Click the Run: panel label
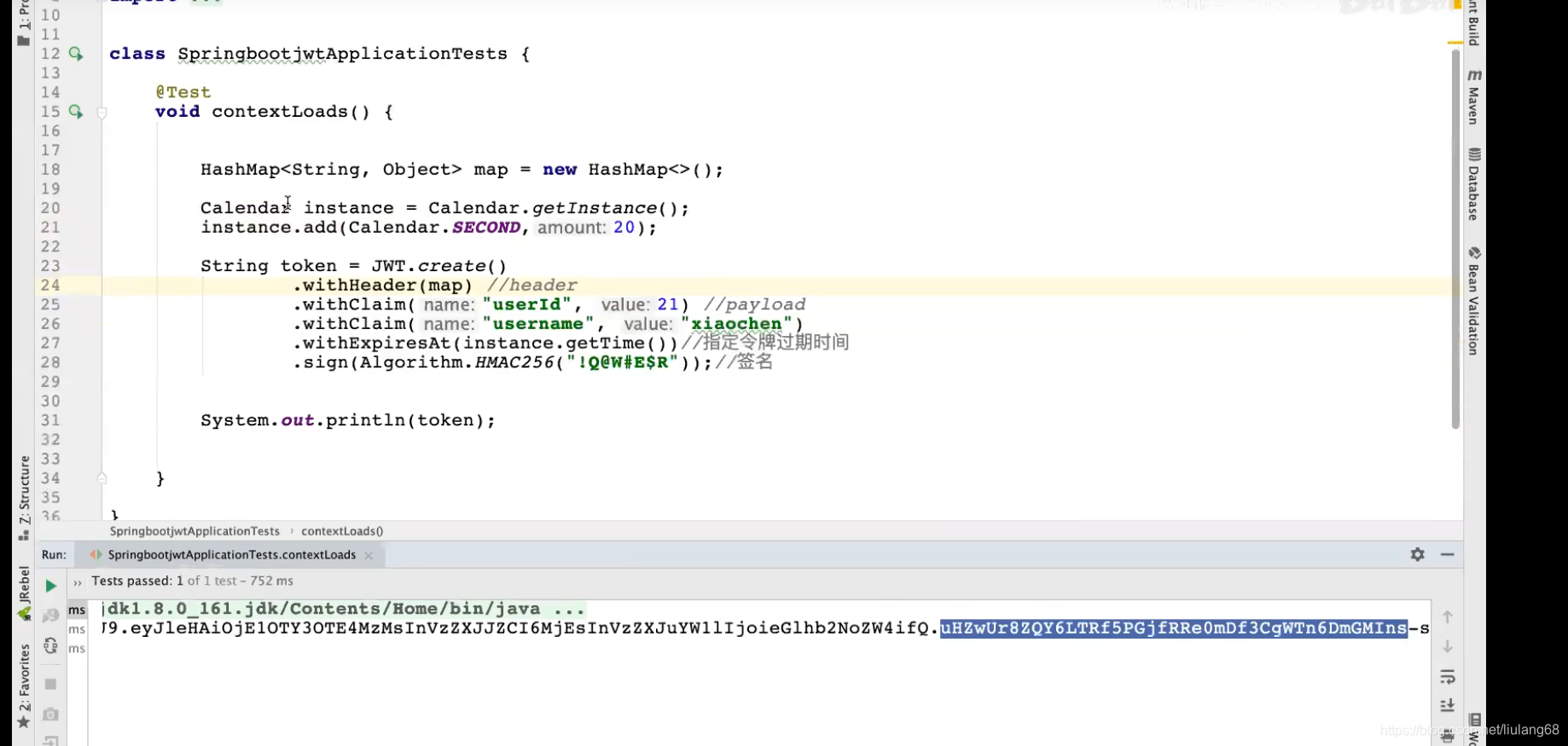The width and height of the screenshot is (1568, 746). click(54, 554)
